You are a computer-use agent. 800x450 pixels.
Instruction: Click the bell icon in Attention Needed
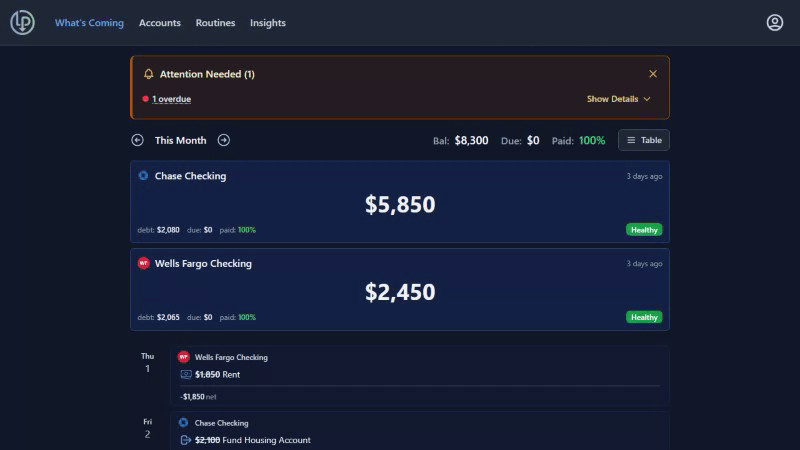click(149, 74)
